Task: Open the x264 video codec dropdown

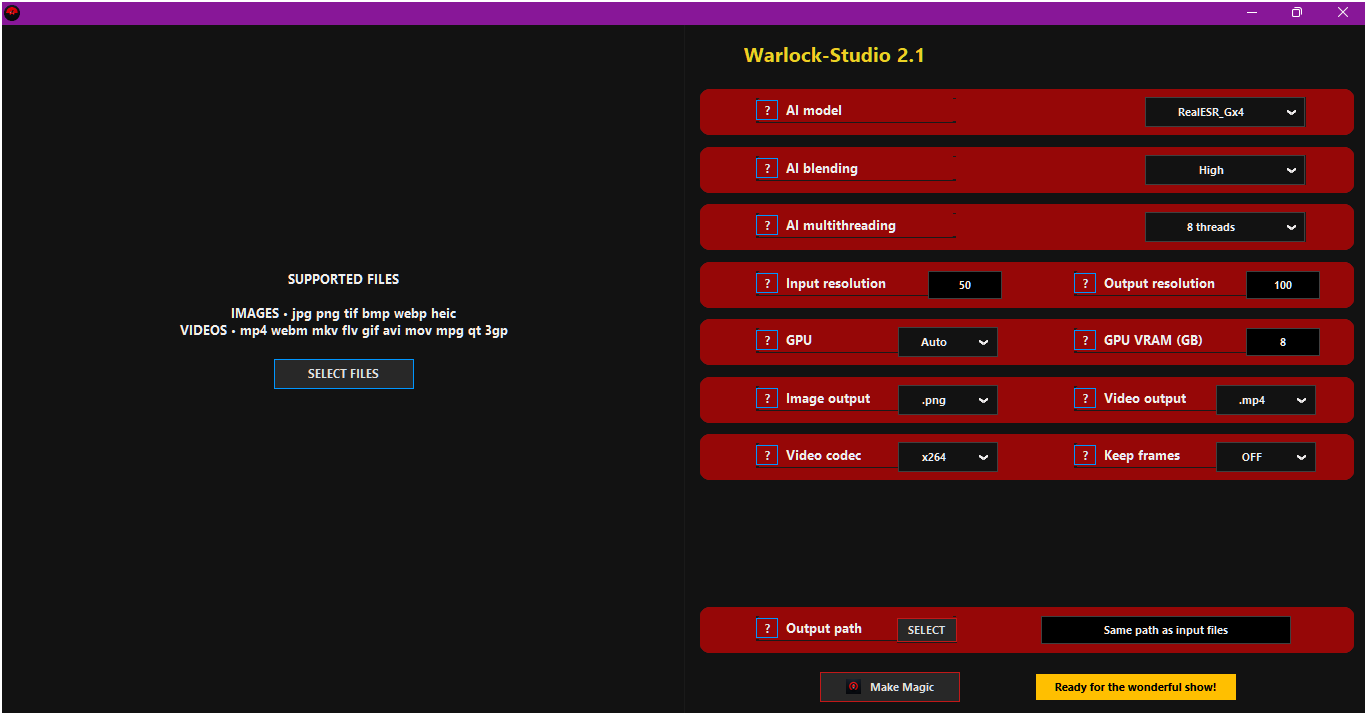Action: 948,457
